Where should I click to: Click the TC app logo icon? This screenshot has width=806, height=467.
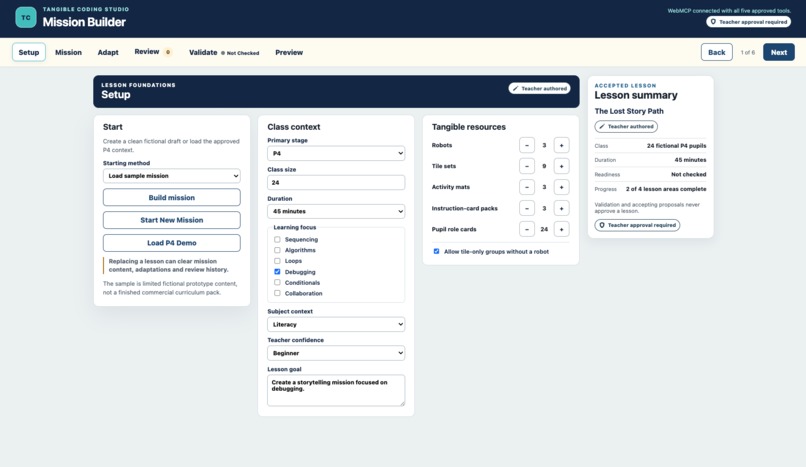click(x=26, y=17)
